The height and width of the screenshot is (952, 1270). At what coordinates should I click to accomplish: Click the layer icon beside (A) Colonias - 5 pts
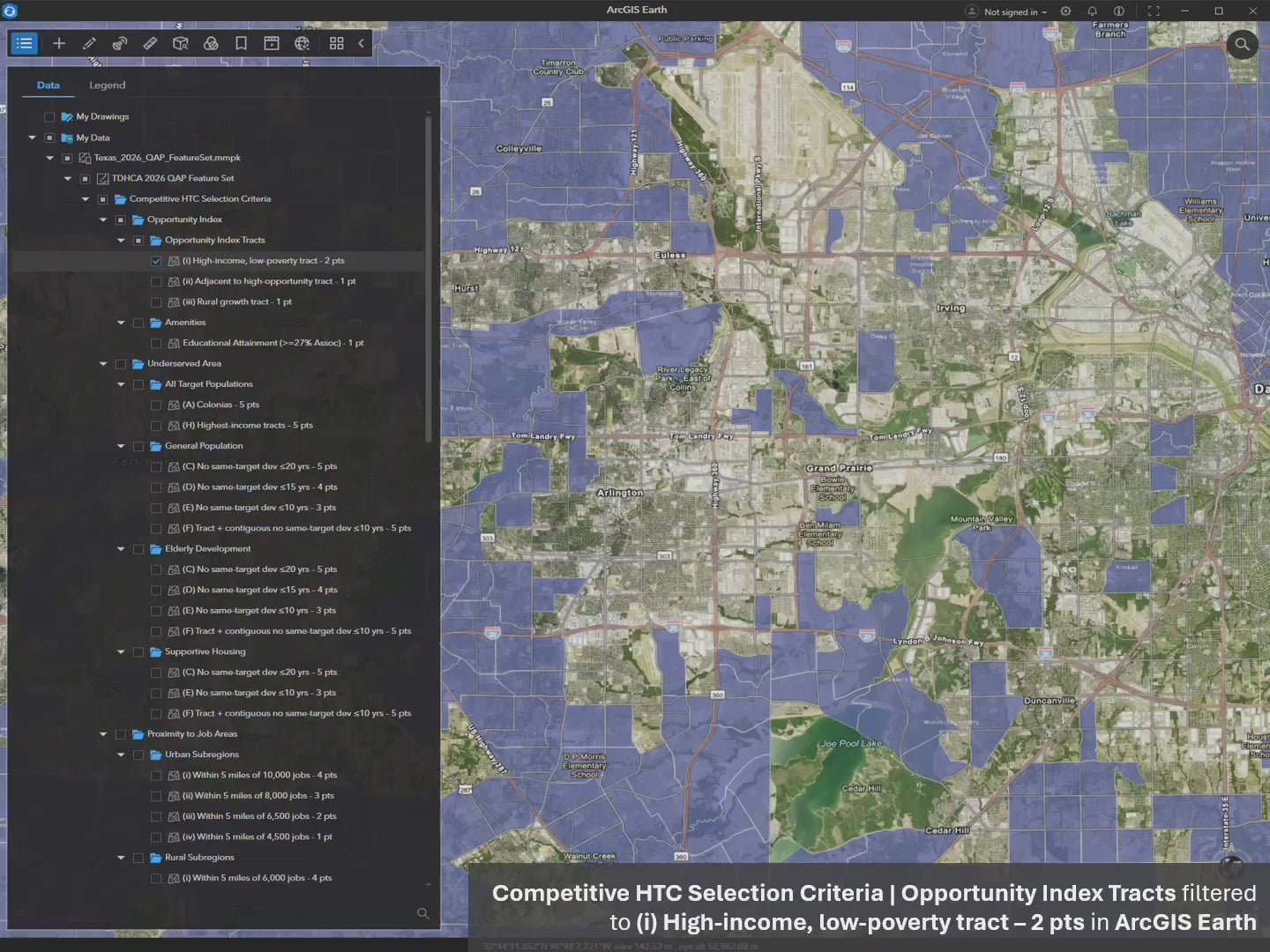[x=173, y=405]
